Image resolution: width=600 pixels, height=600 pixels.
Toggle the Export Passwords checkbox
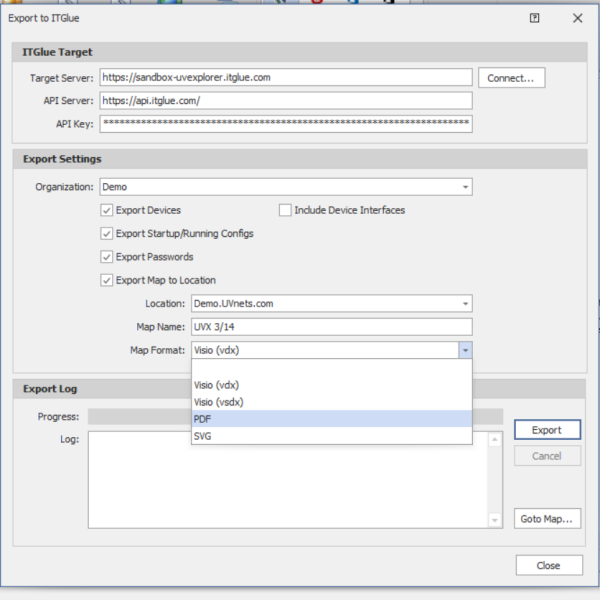coord(107,257)
